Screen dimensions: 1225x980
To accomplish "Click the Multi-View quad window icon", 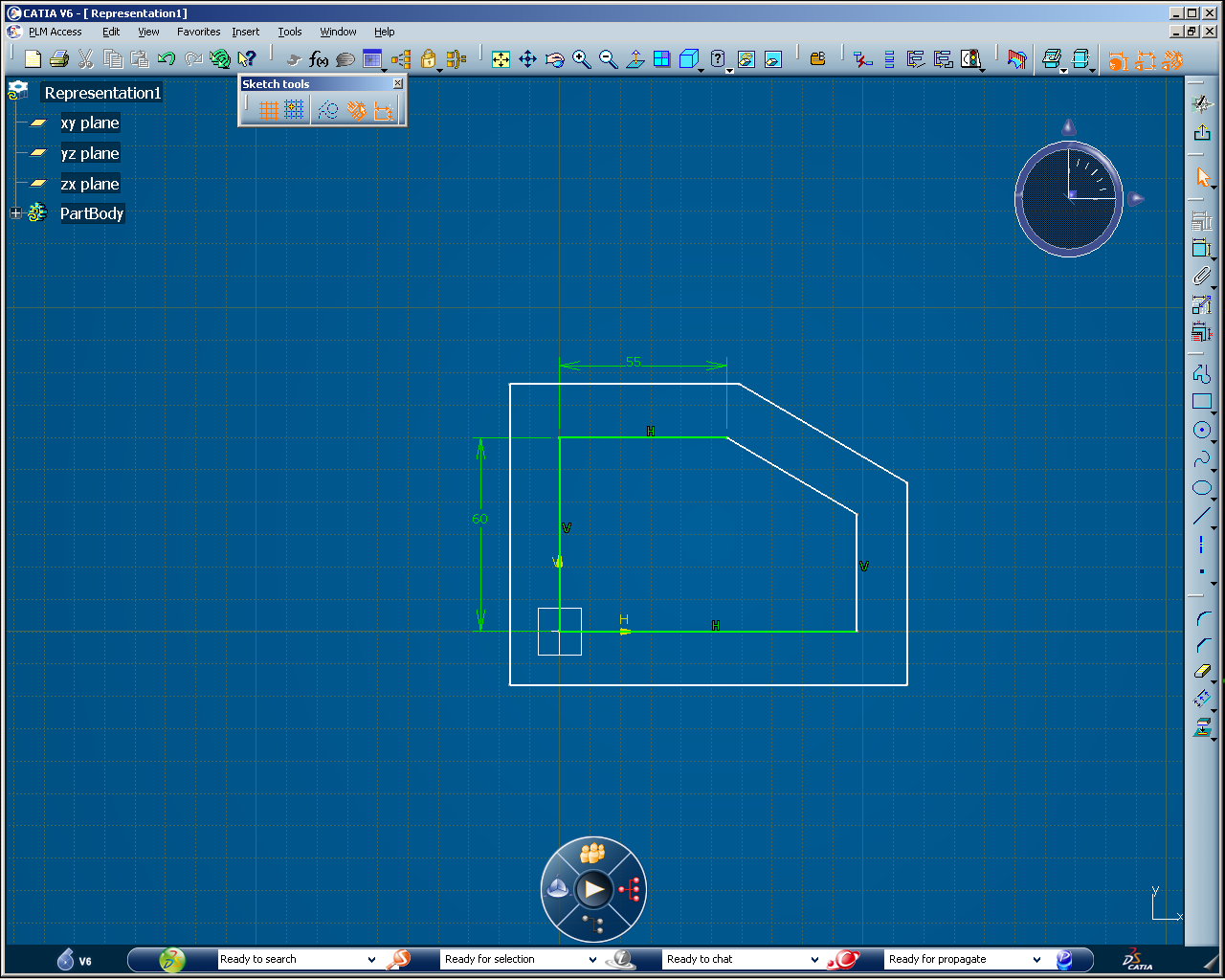I will pos(661,59).
